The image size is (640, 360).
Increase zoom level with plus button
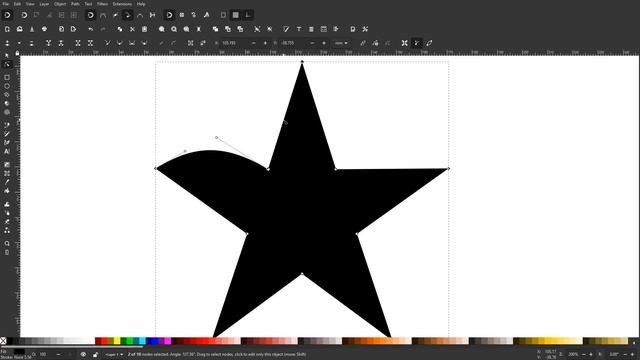(590, 355)
